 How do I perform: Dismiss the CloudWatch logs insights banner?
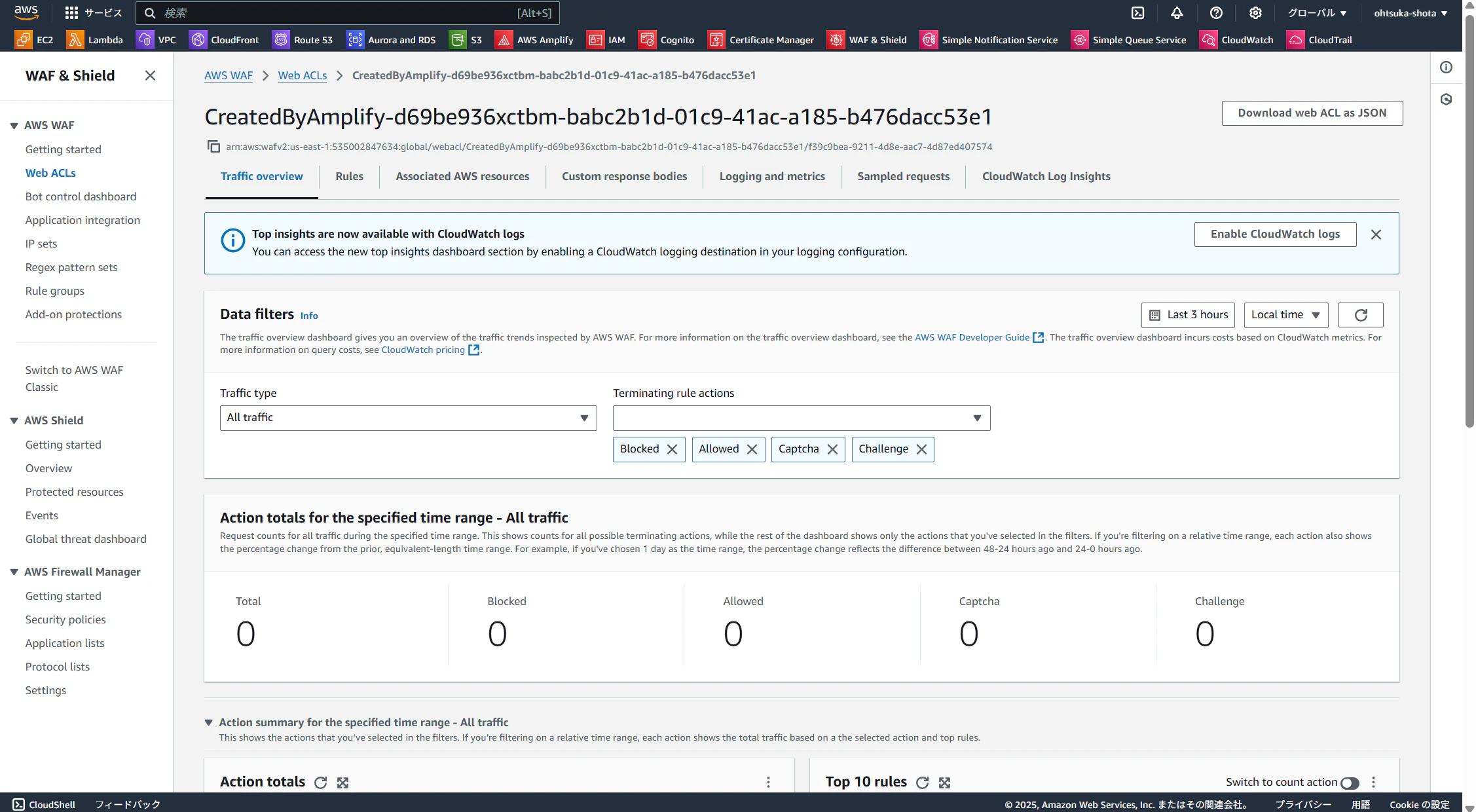(1376, 234)
